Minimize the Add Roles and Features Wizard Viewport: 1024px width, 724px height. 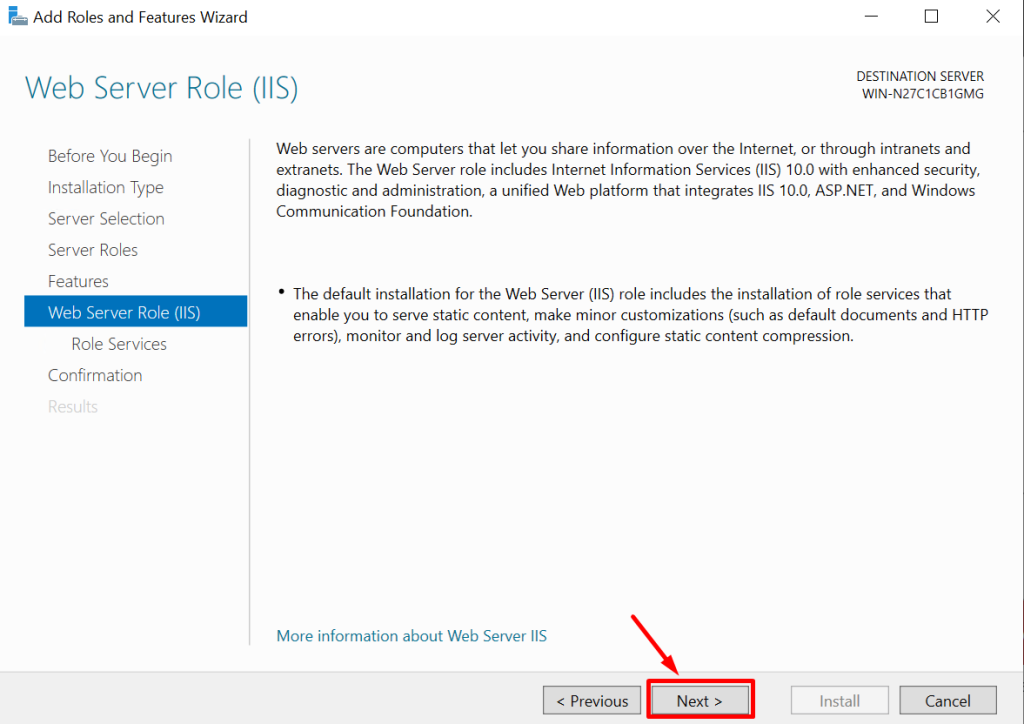871,17
